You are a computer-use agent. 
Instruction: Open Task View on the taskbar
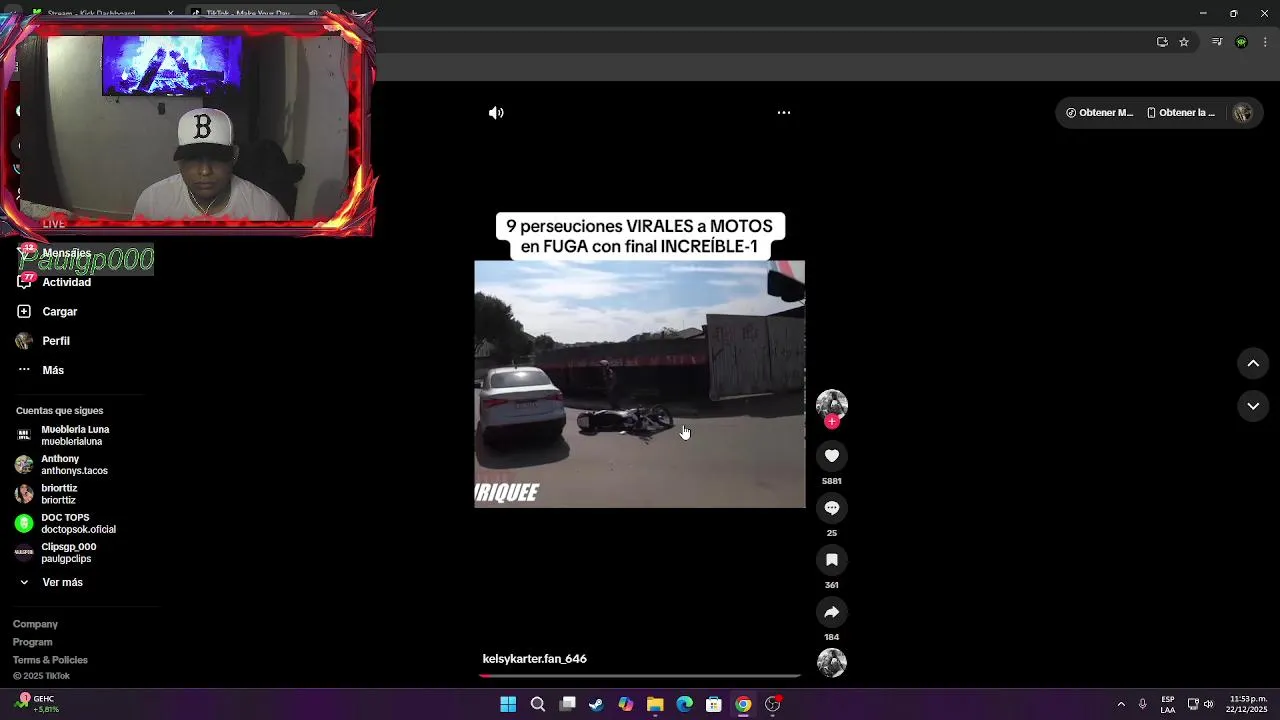[x=567, y=704]
